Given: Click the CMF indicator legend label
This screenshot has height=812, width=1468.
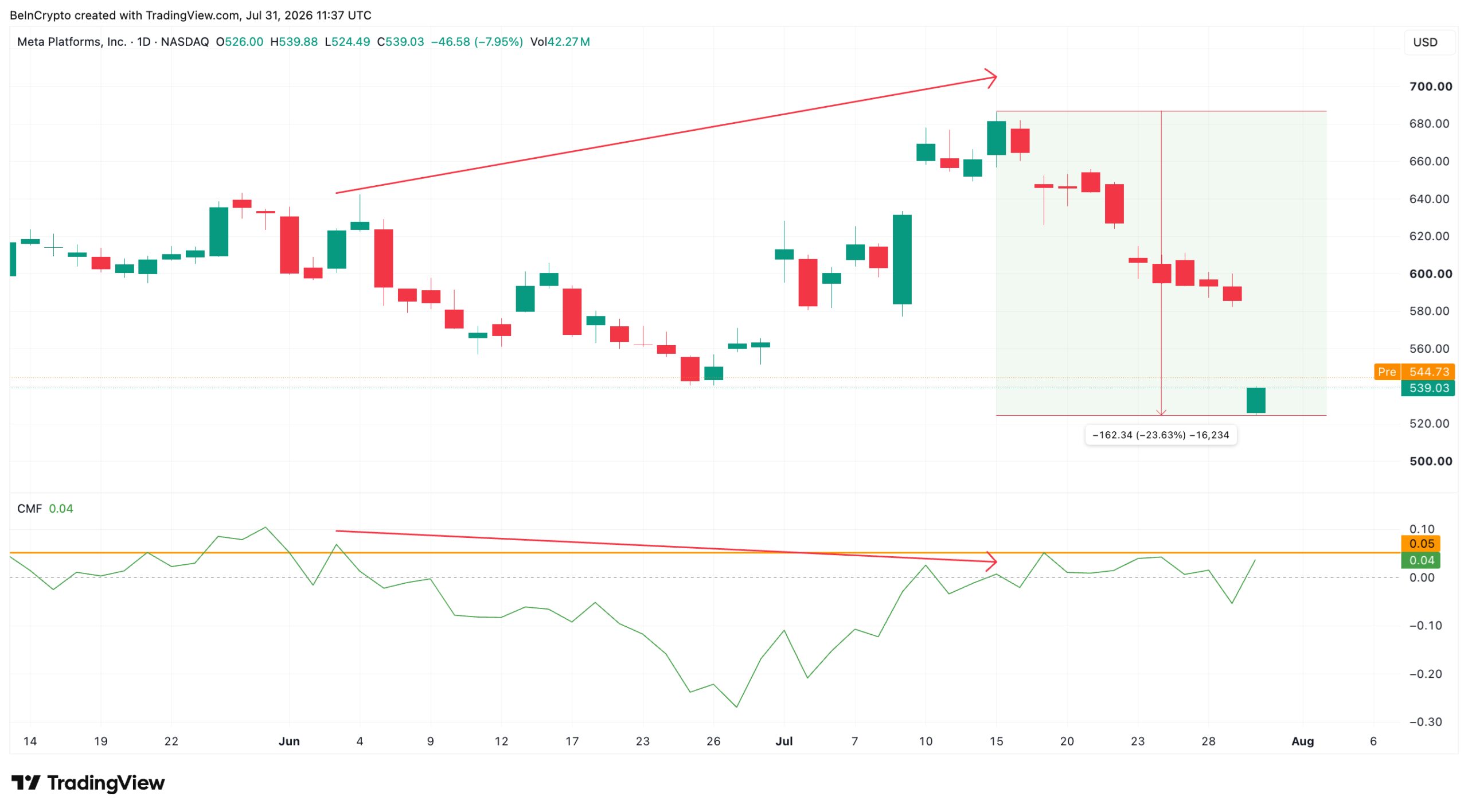Looking at the screenshot, I should (29, 509).
